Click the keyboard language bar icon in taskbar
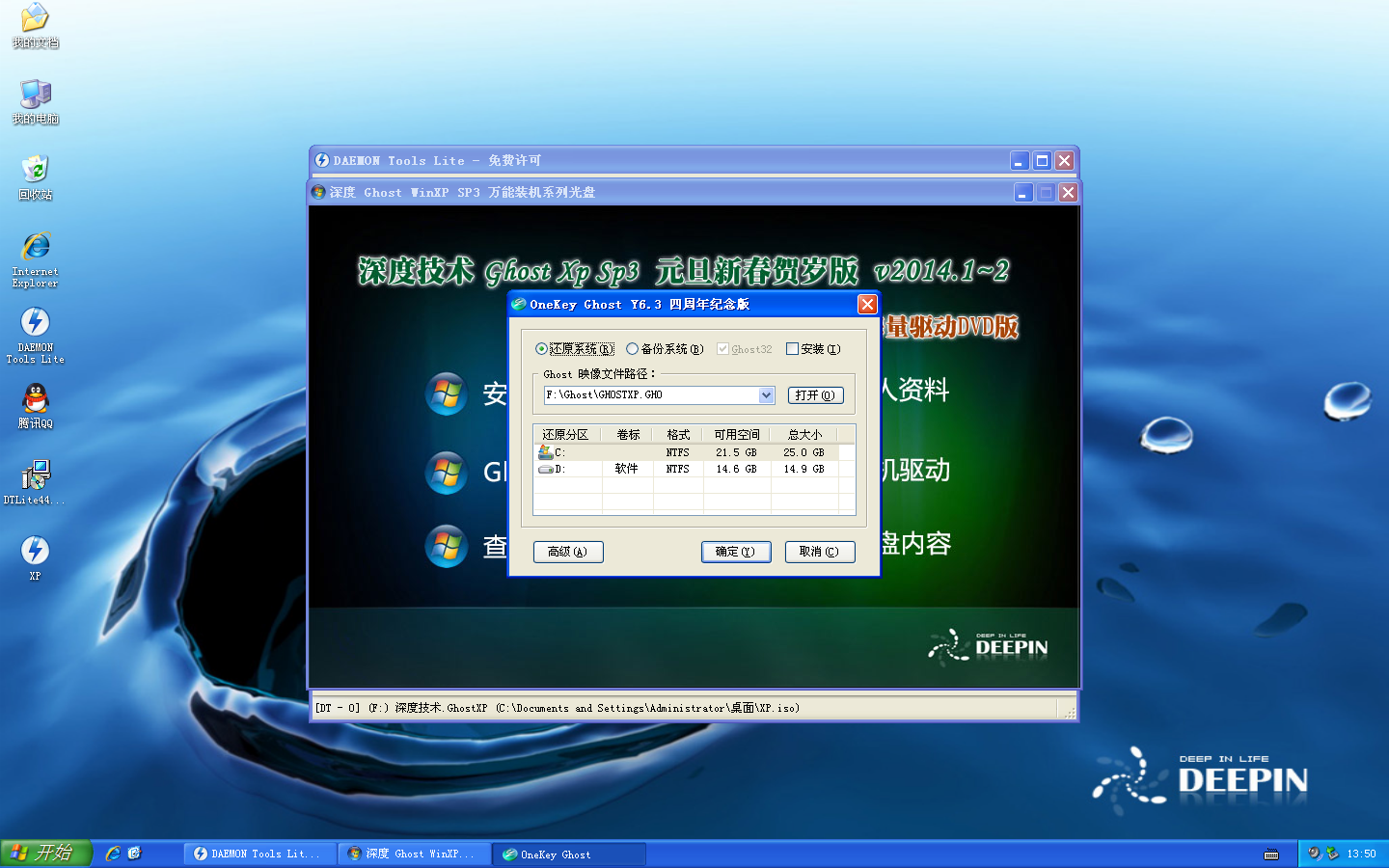The image size is (1389, 868). [1271, 854]
